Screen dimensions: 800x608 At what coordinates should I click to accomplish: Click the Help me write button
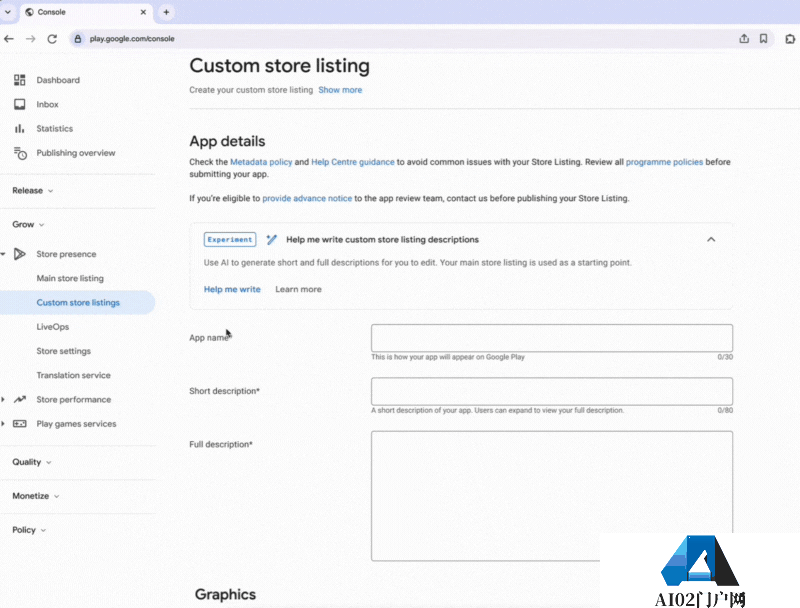pyautogui.click(x=232, y=289)
